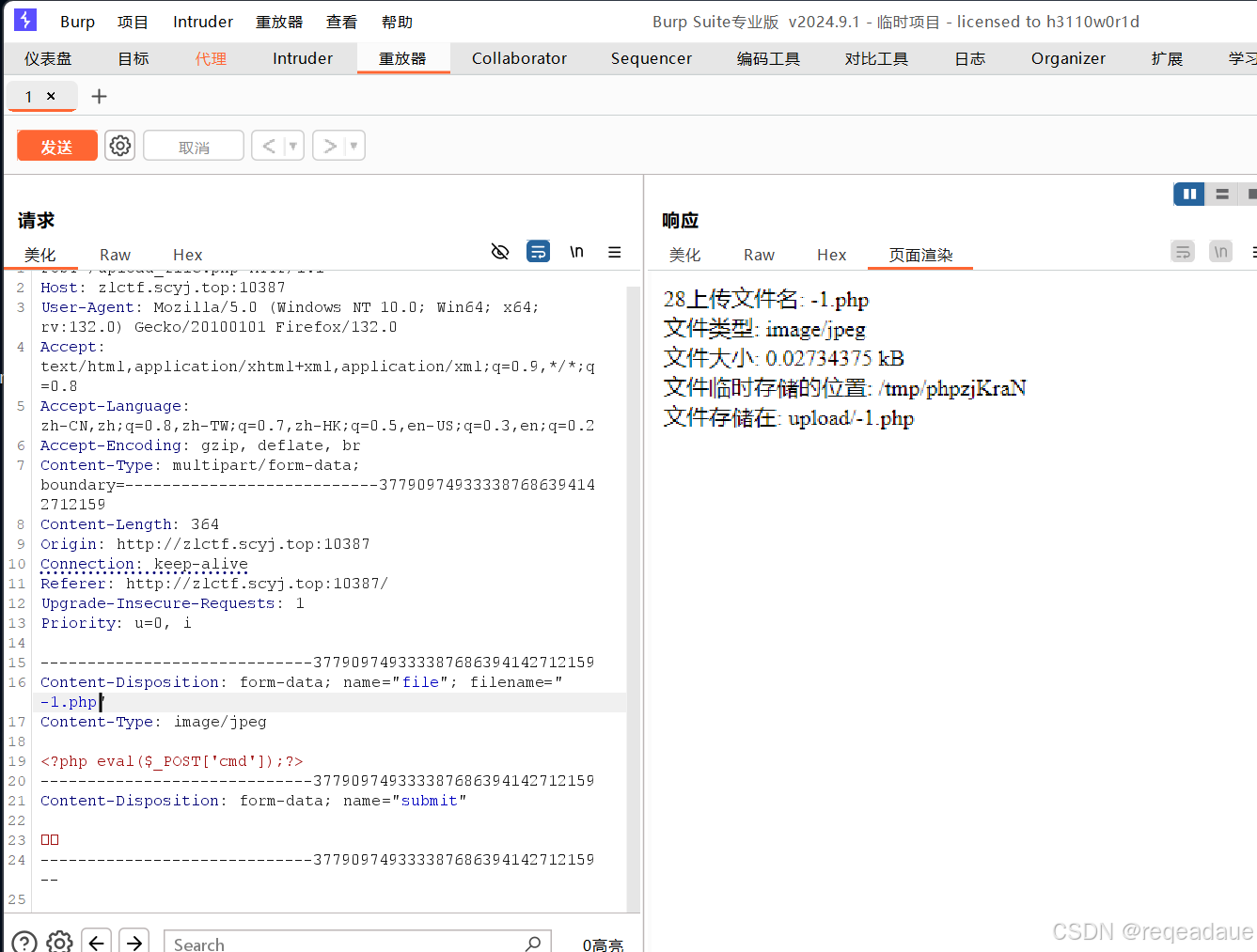Screen dimensions: 1257x952
Task: Open the Repeater settings gear icon
Action: pos(120,146)
